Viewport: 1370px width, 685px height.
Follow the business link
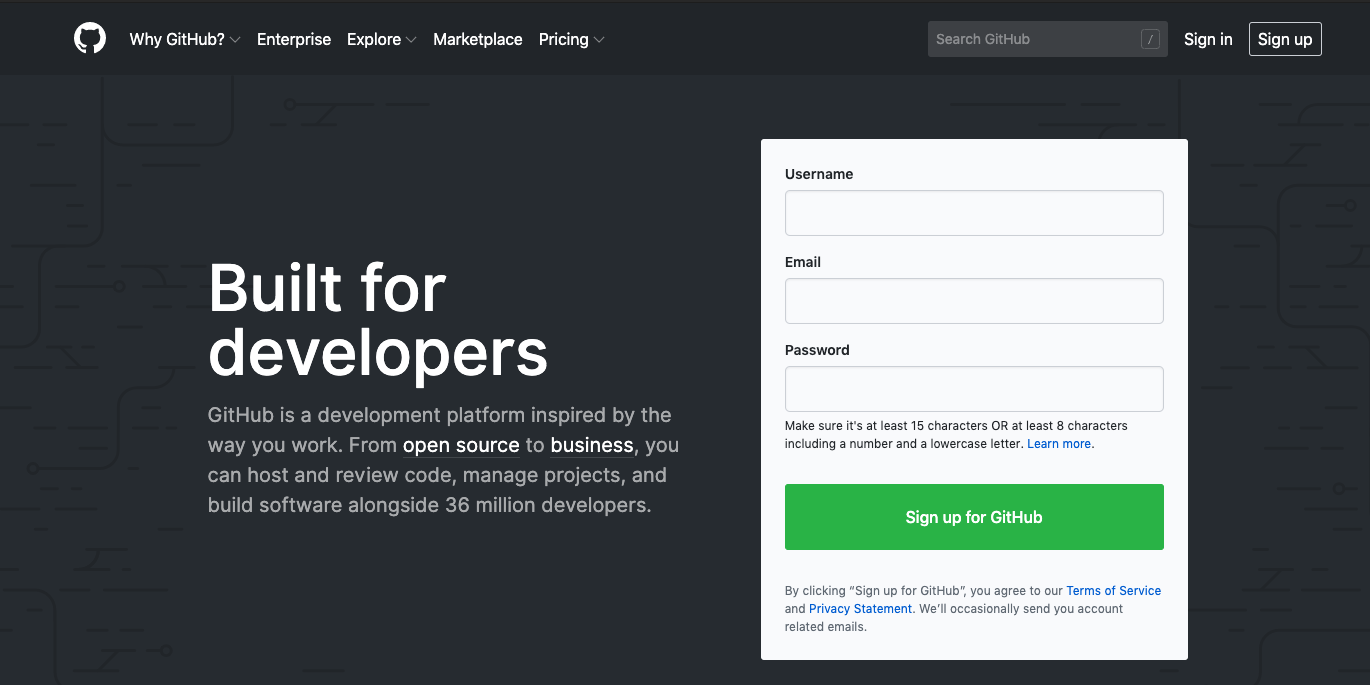[592, 445]
